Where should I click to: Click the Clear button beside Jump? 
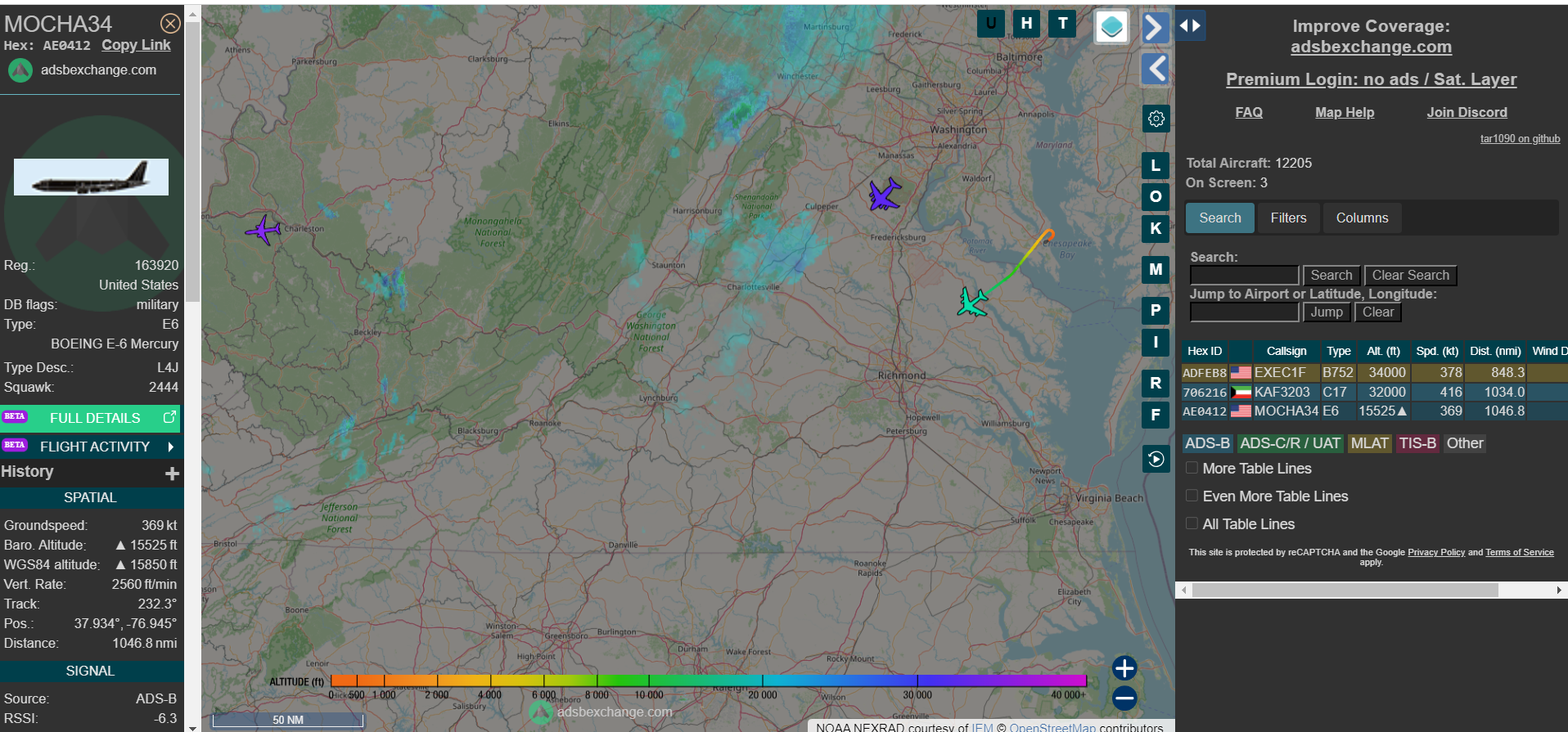point(1377,312)
